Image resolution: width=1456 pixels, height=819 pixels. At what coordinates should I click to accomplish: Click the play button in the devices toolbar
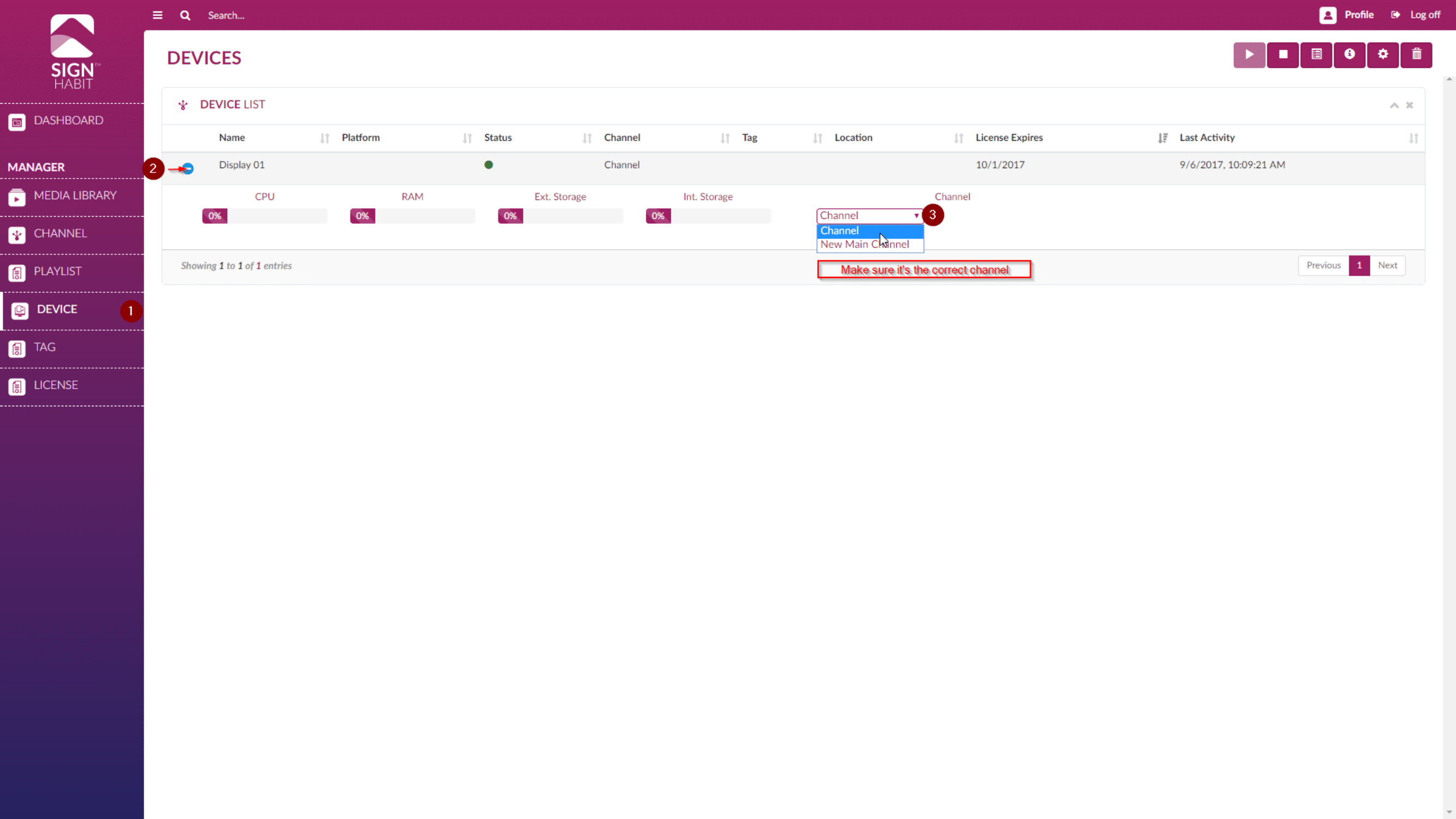point(1249,55)
